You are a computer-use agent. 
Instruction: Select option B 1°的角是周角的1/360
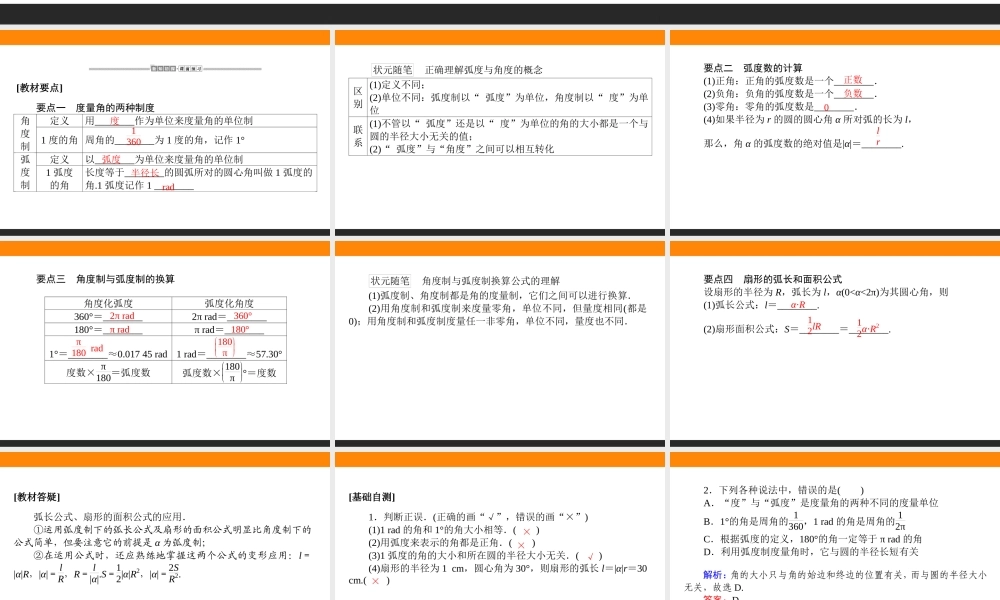click(805, 520)
